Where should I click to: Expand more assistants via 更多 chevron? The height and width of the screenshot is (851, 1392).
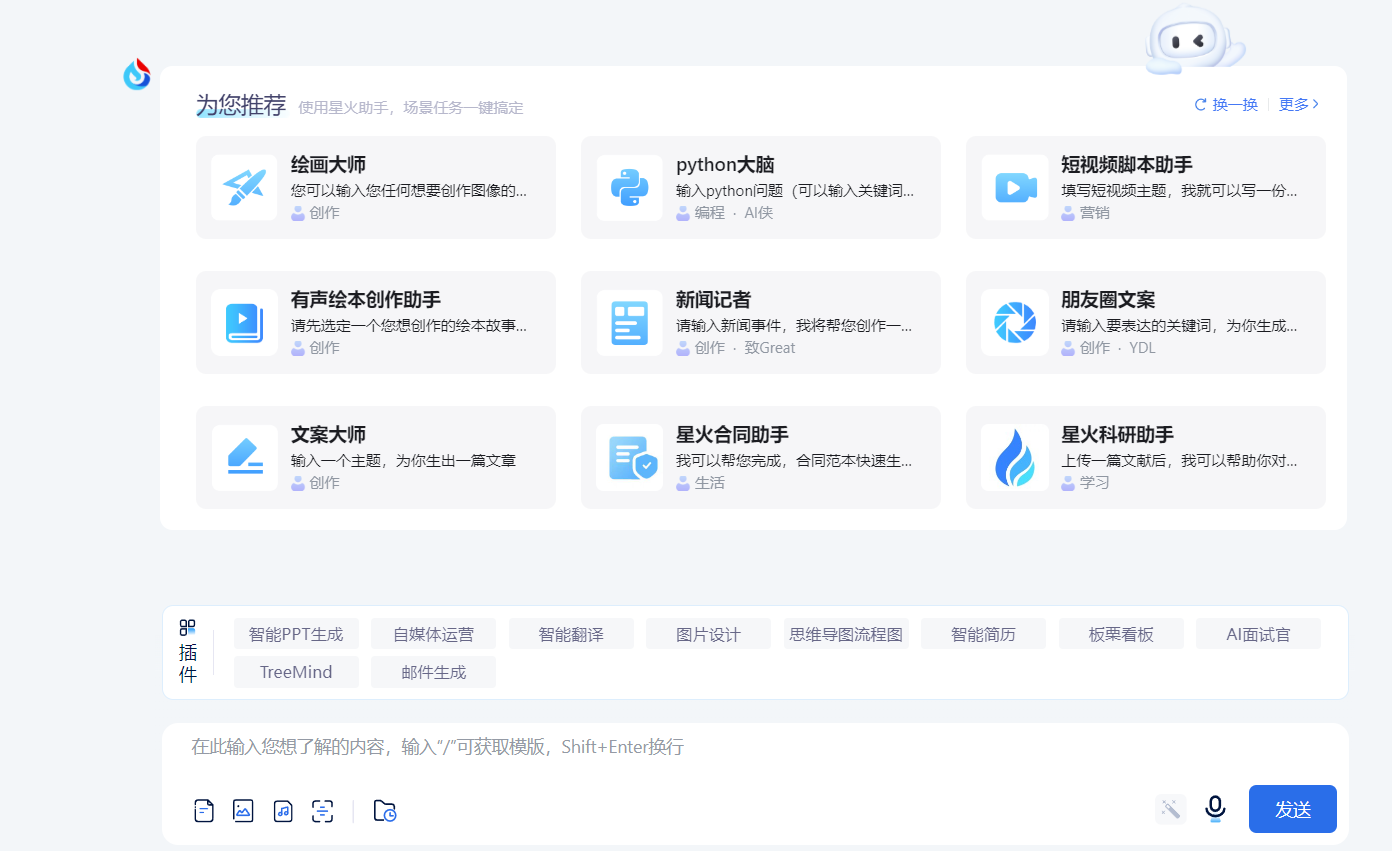tap(1299, 104)
